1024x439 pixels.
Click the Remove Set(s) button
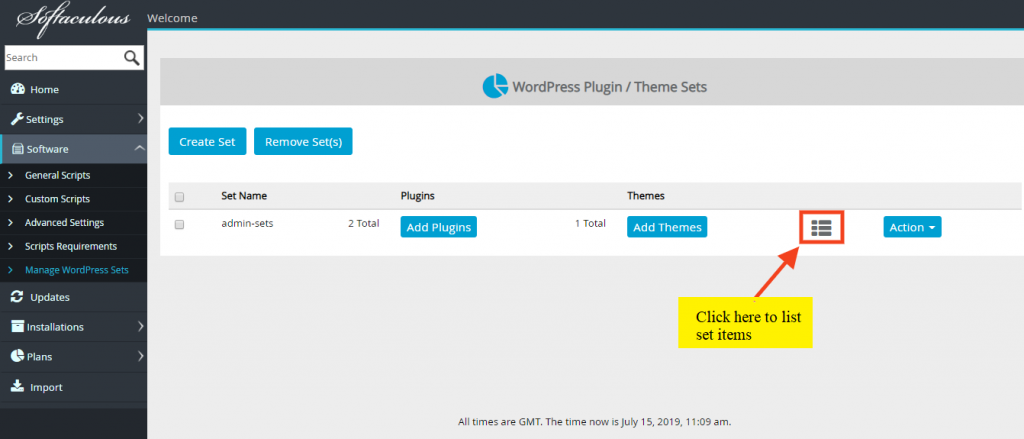pos(303,141)
